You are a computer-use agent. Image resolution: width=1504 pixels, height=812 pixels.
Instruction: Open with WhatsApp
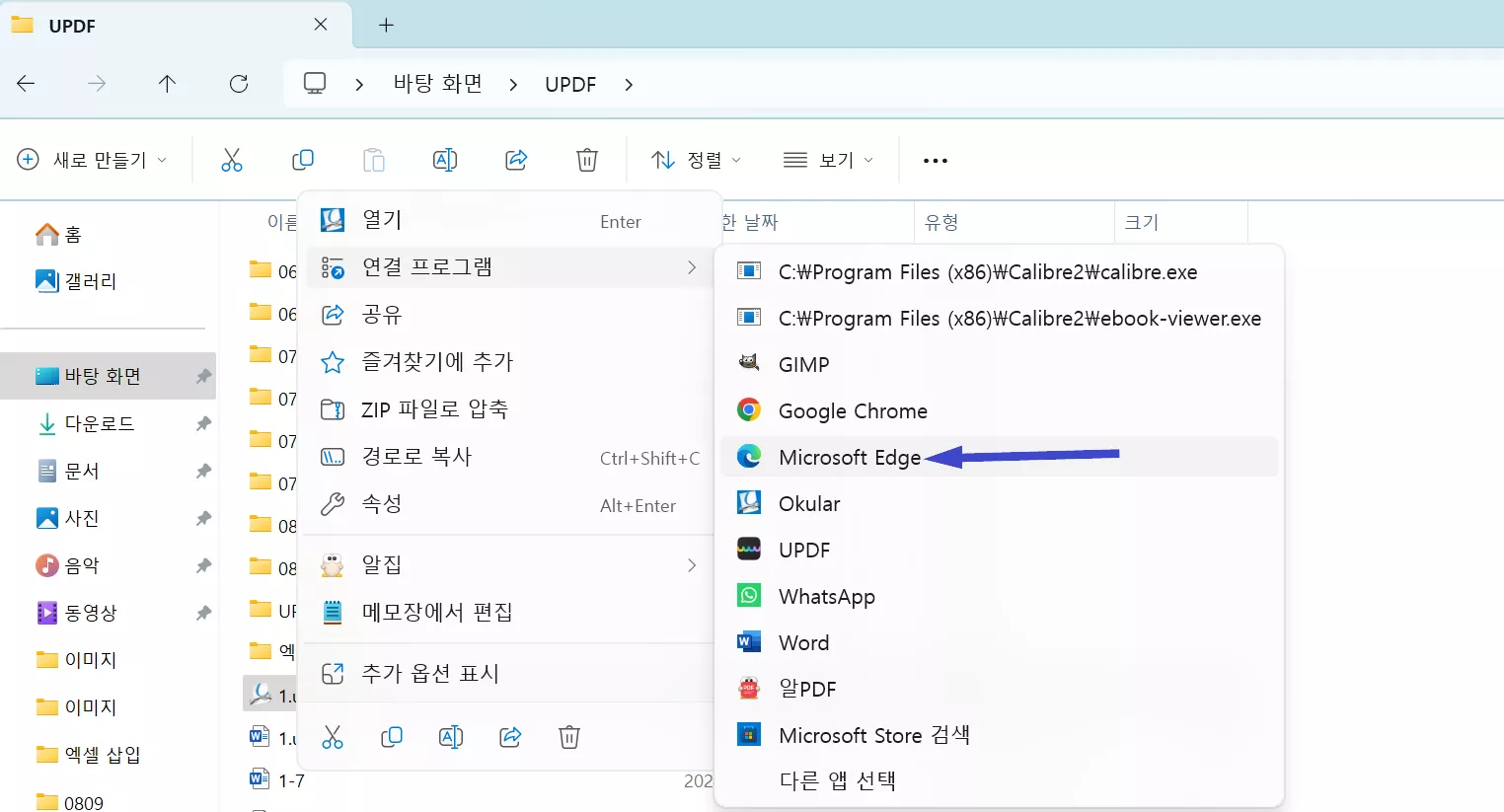pos(999,596)
